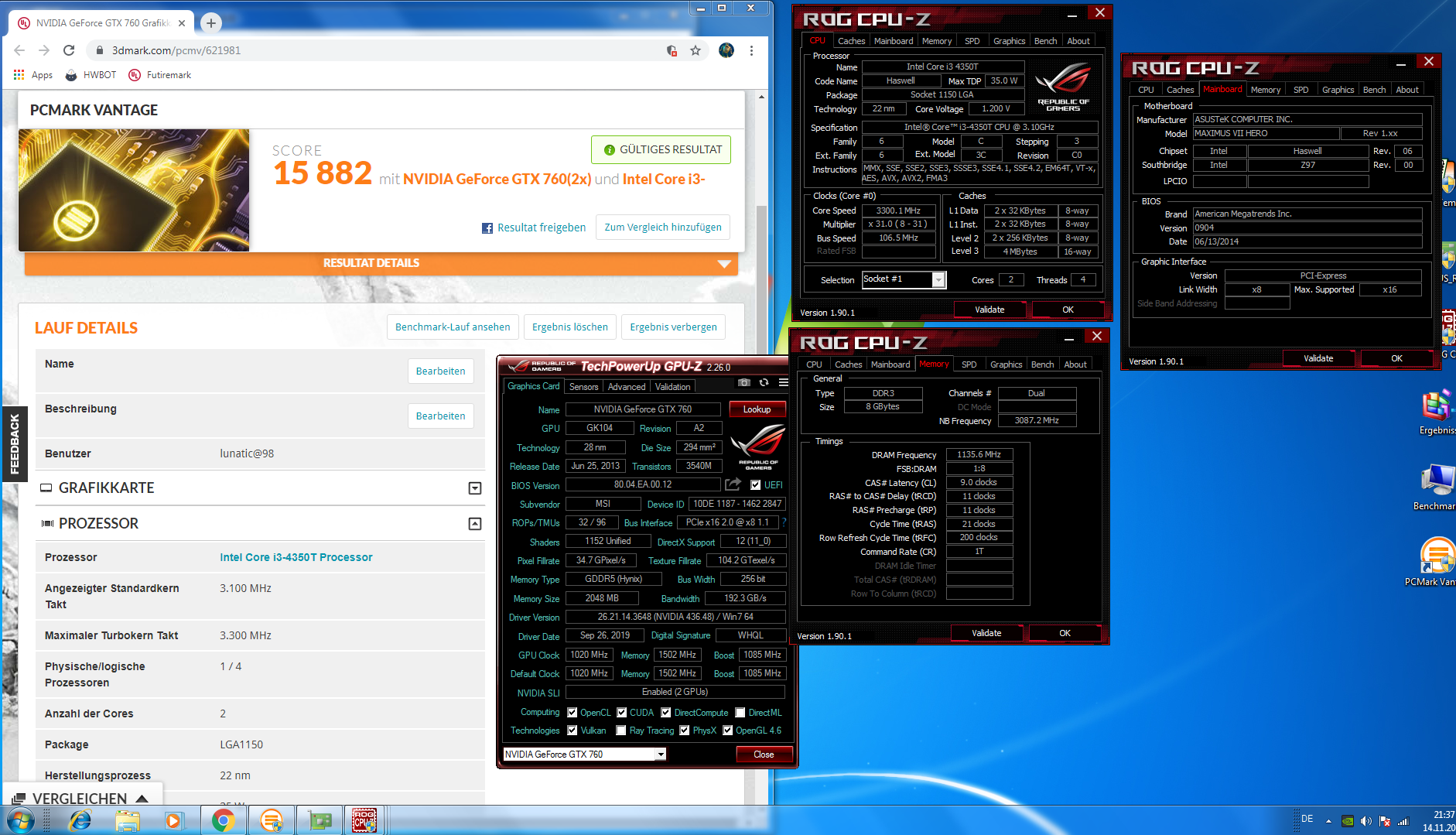
Task: Open Windows Explorer from the taskbar
Action: [128, 820]
